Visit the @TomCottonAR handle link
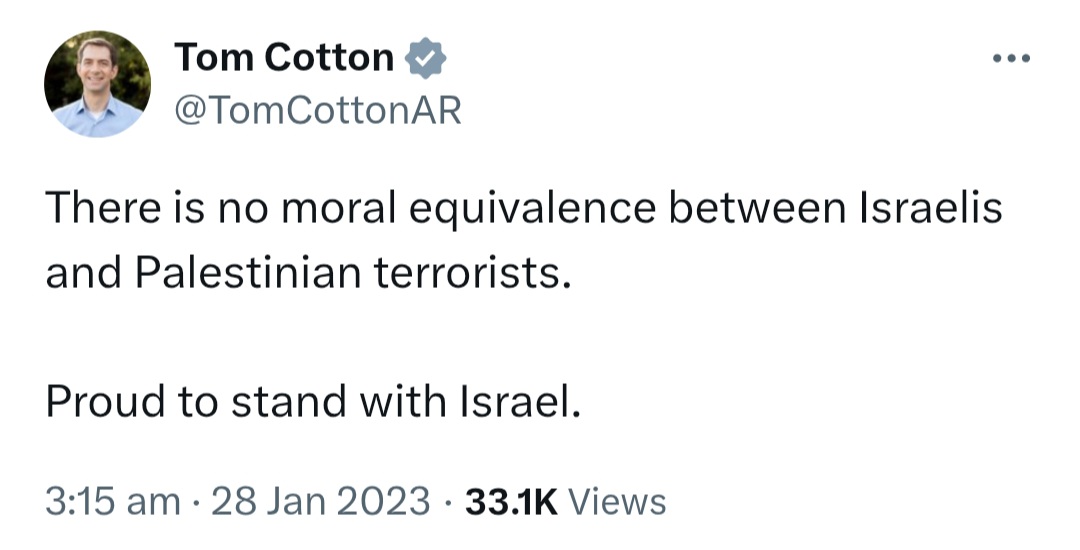Image resolution: width=1080 pixels, height=550 pixels. pyautogui.click(x=318, y=110)
